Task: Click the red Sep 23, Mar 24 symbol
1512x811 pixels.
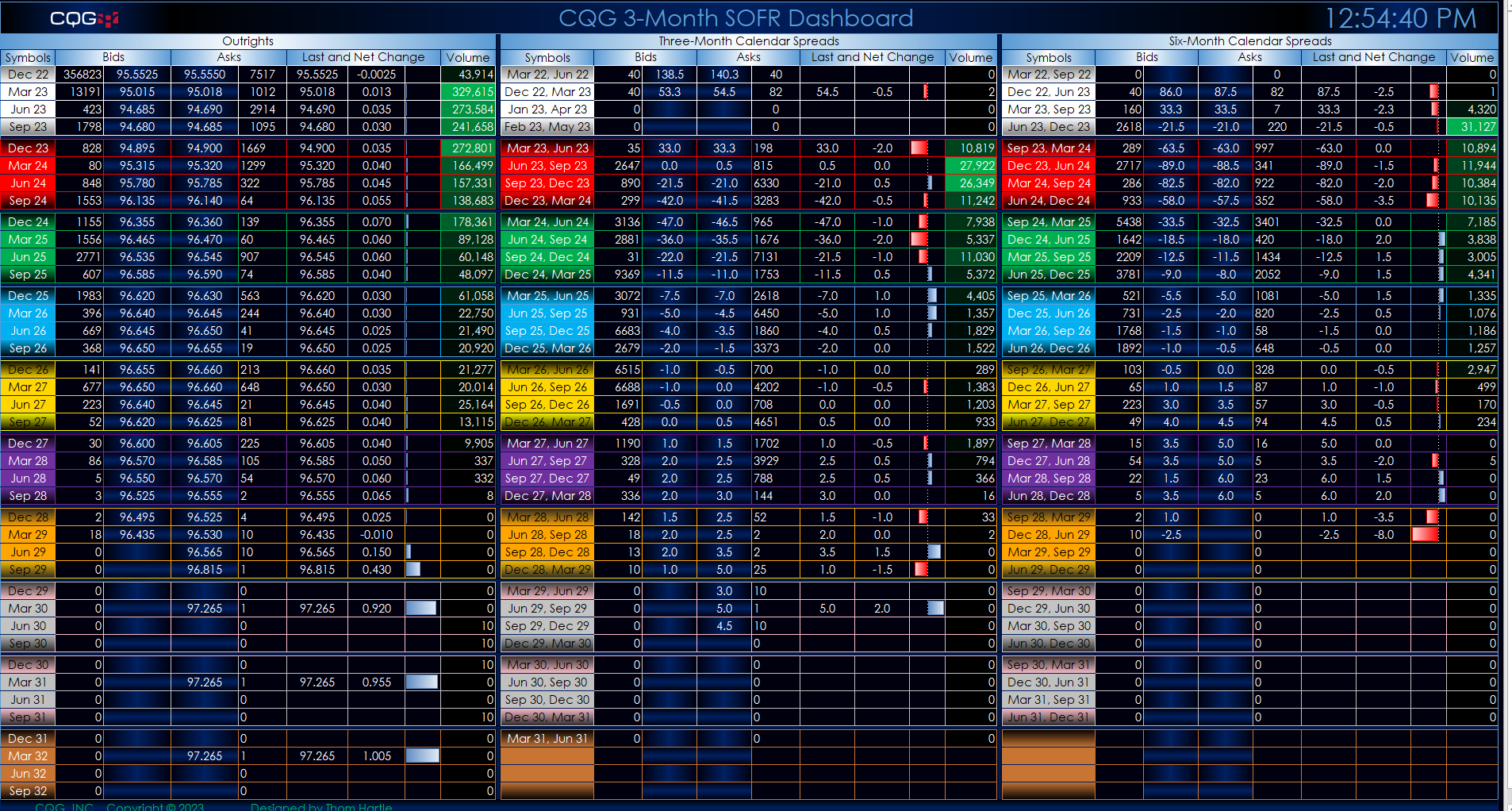Action: point(1049,148)
